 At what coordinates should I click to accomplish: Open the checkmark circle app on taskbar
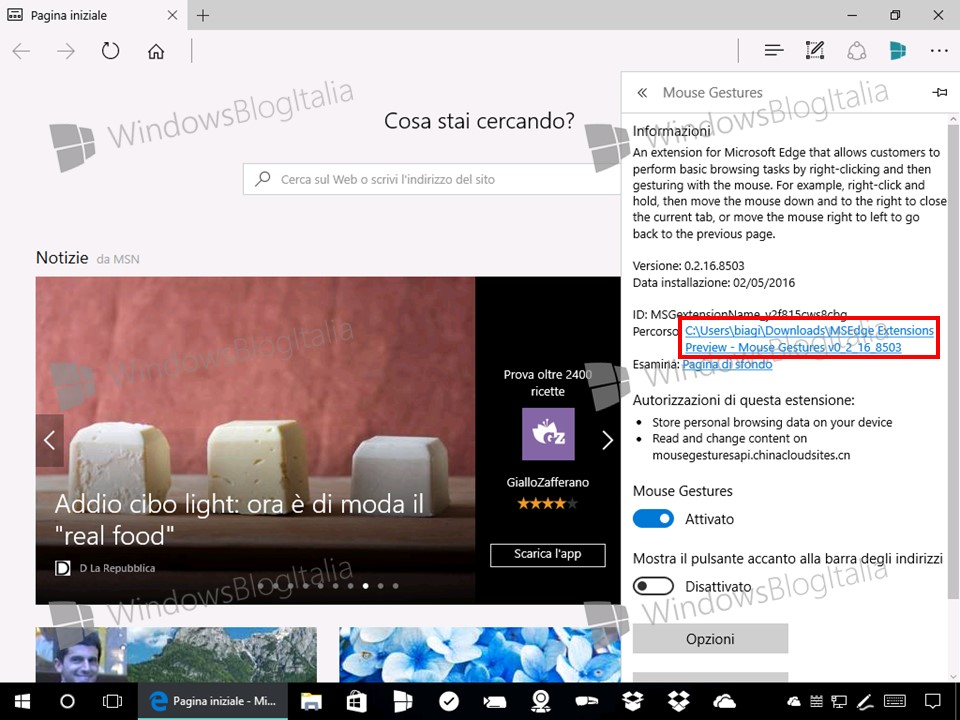coord(449,702)
